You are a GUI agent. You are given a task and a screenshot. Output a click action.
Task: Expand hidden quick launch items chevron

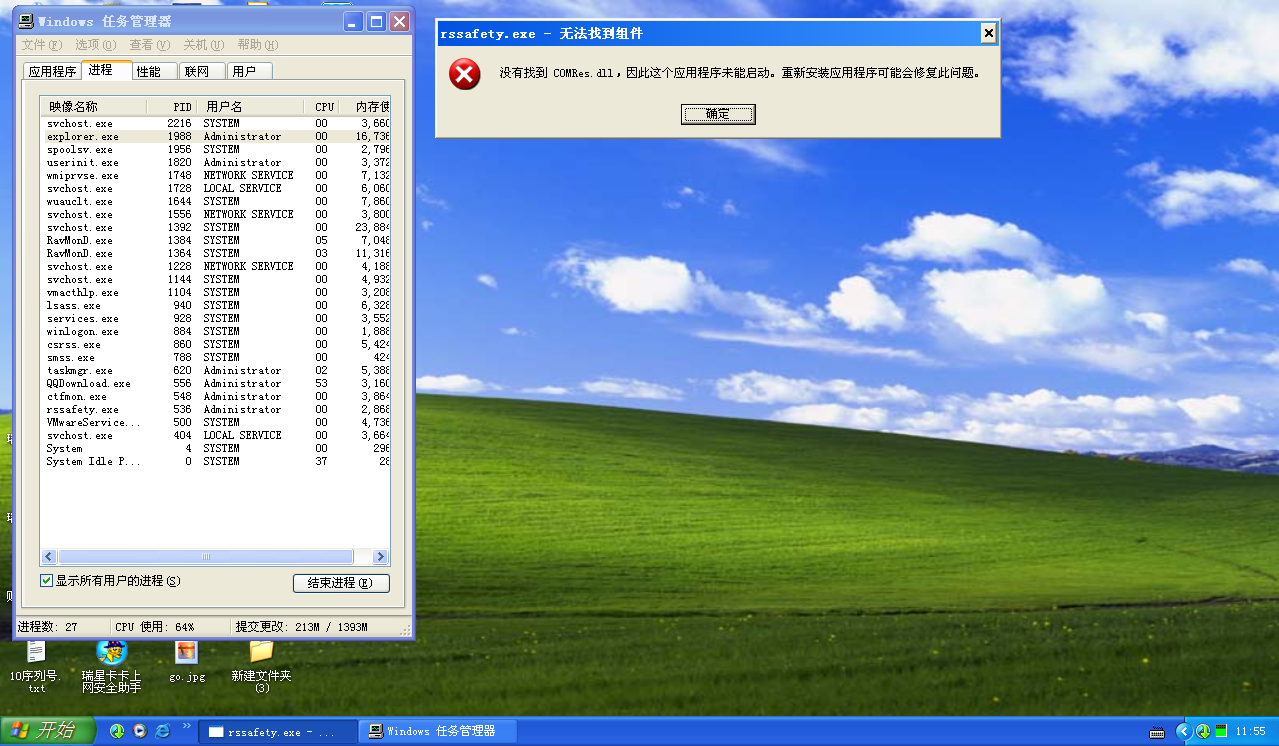(x=186, y=725)
